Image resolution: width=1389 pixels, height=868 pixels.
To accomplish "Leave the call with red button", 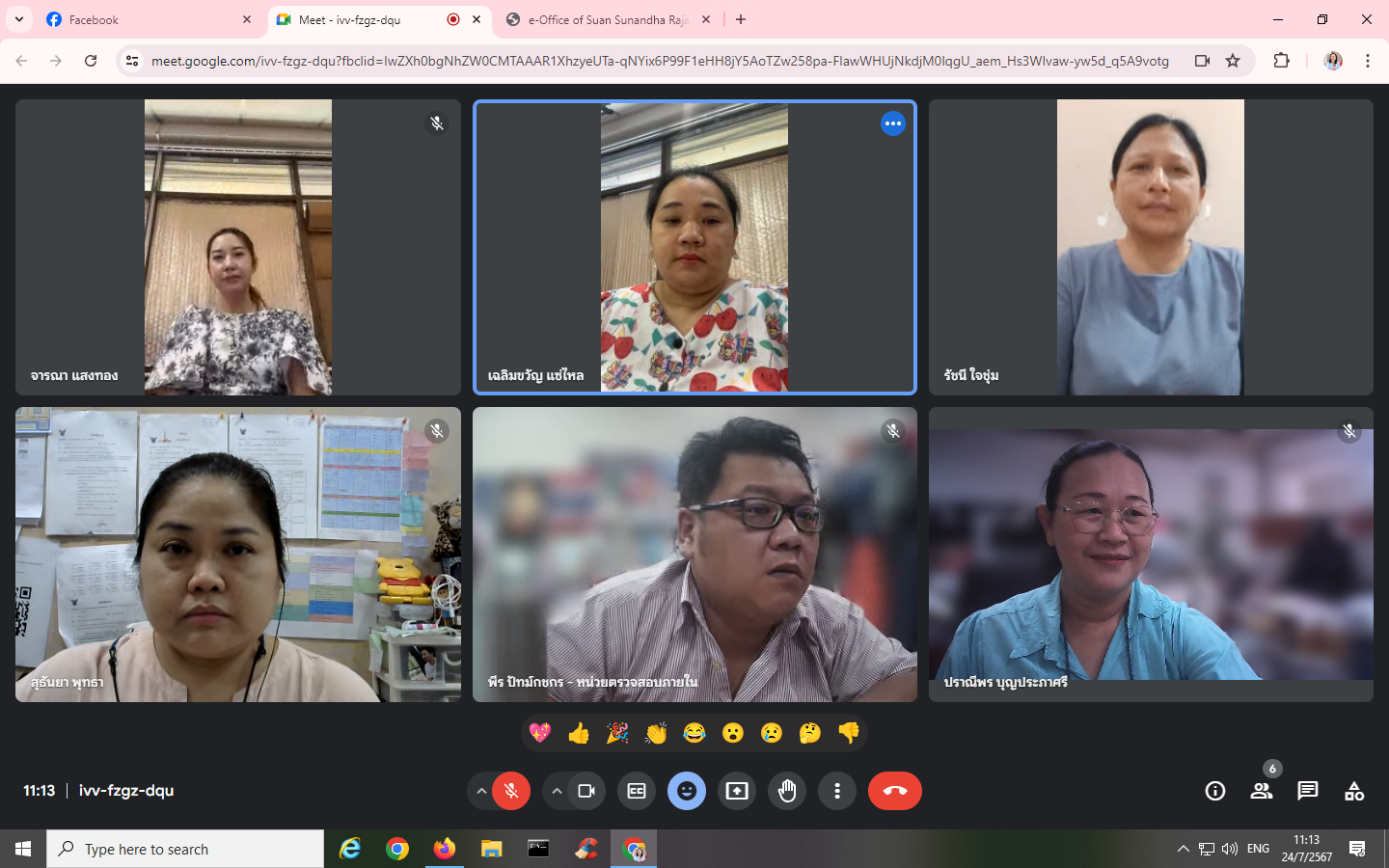I will (x=894, y=791).
